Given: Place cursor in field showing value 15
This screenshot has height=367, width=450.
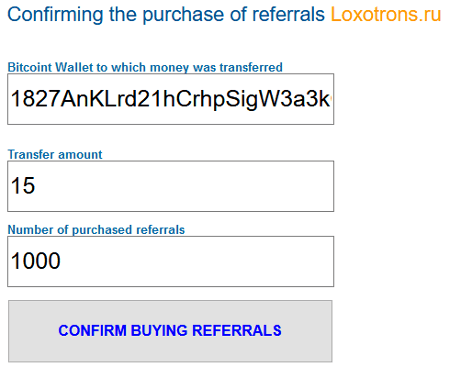Looking at the screenshot, I should [x=171, y=186].
